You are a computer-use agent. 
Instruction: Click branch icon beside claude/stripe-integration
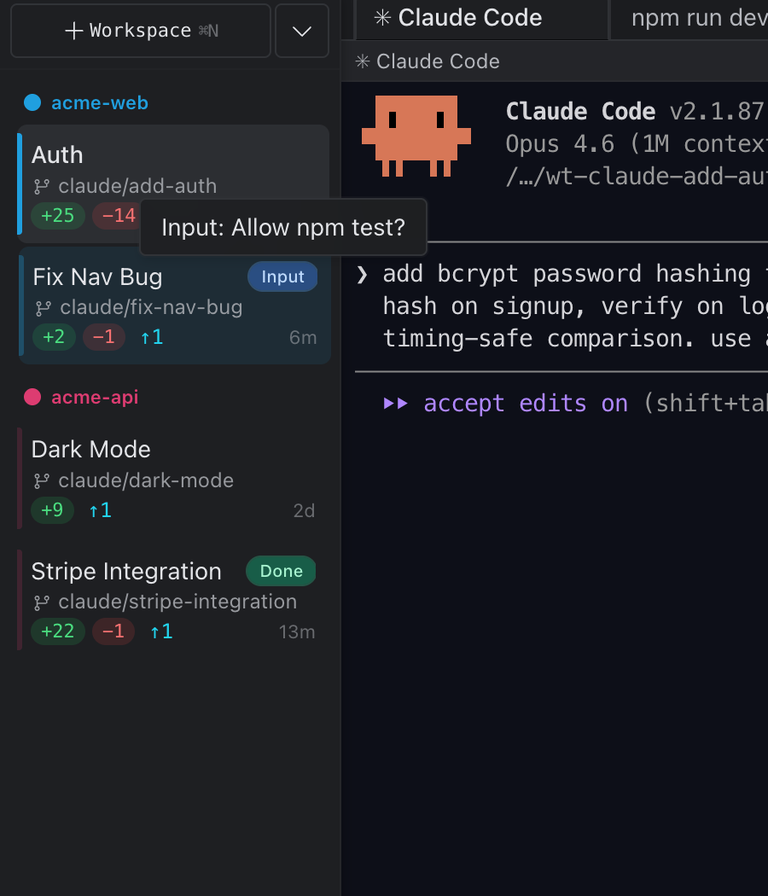tap(41, 602)
